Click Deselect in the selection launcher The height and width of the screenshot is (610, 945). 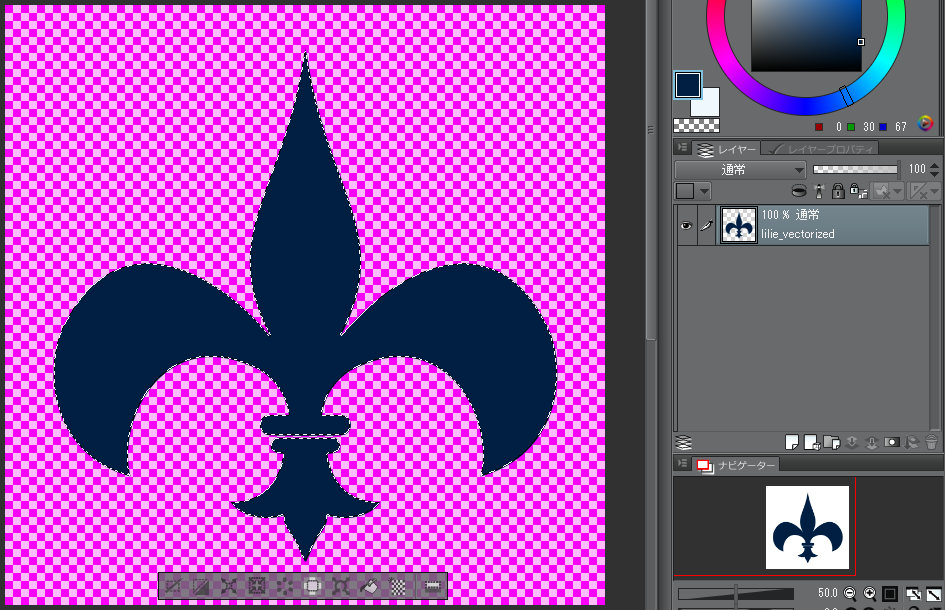(174, 586)
